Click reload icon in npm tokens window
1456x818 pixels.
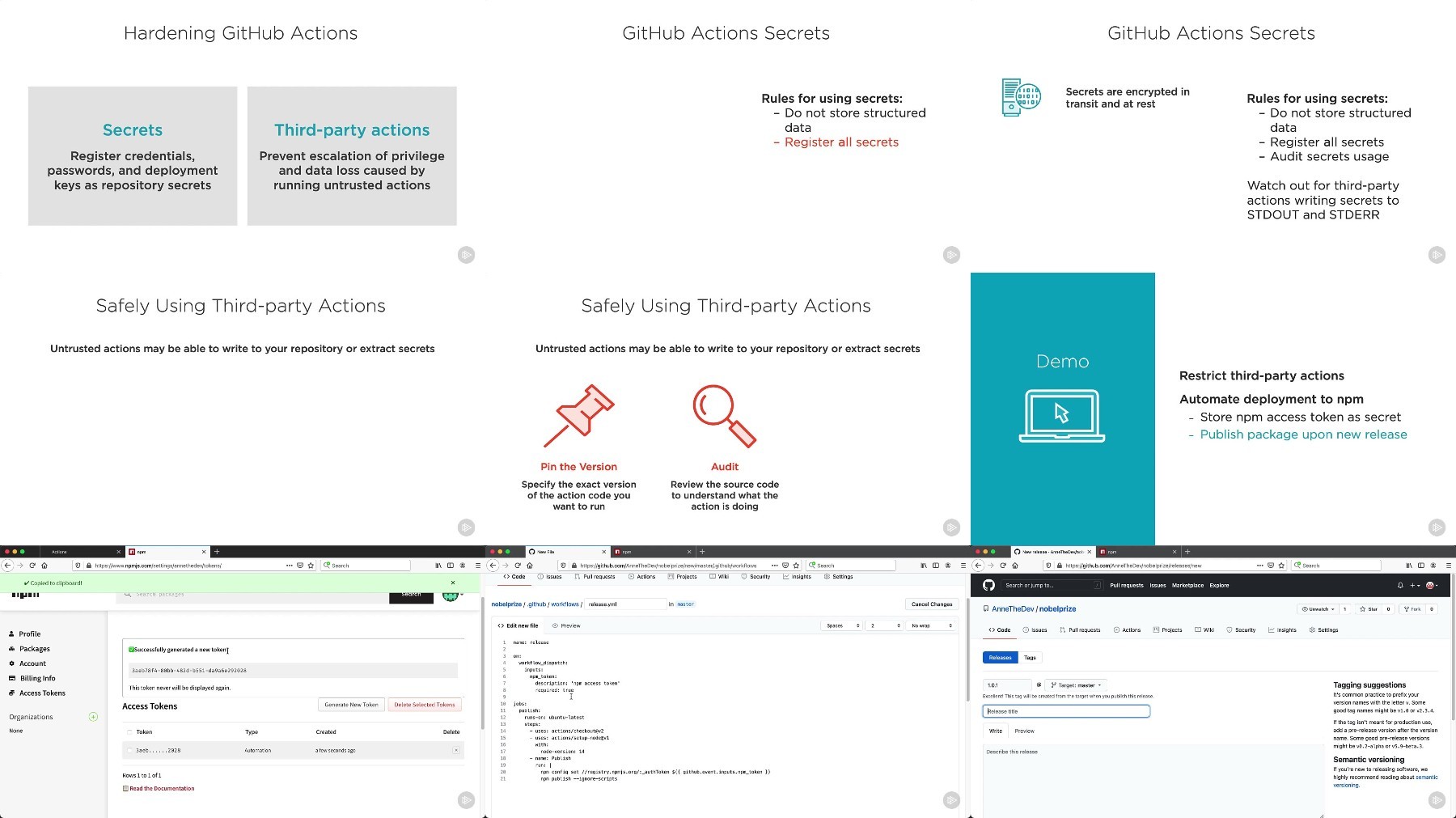pyautogui.click(x=32, y=566)
